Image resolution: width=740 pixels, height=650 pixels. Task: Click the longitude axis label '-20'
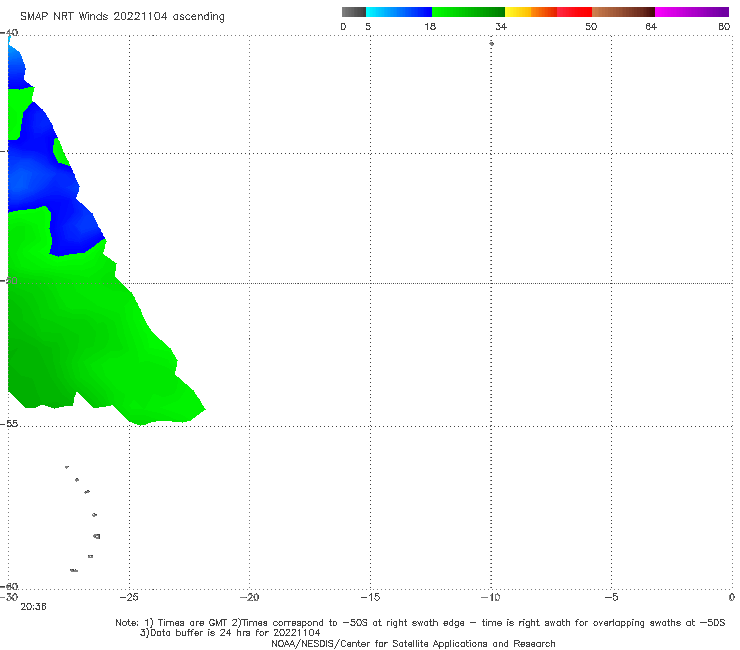pos(250,597)
